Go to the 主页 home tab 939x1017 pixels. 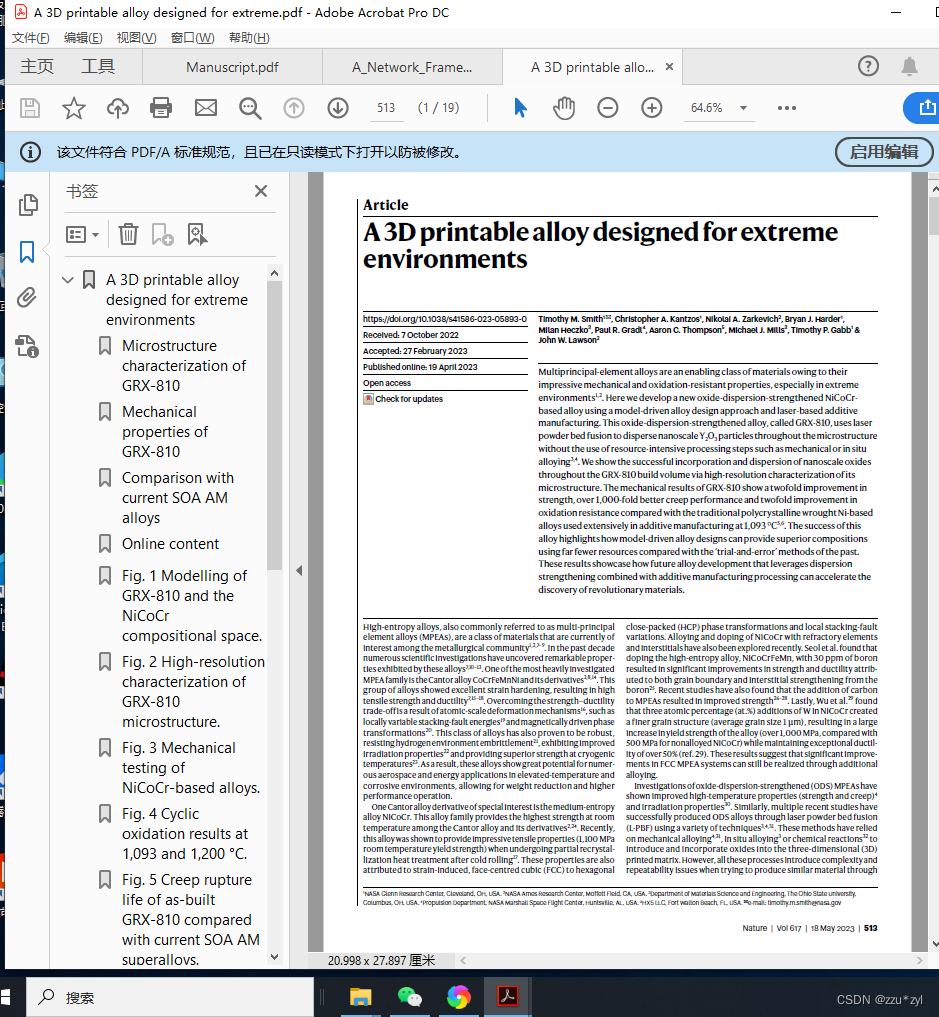37,66
